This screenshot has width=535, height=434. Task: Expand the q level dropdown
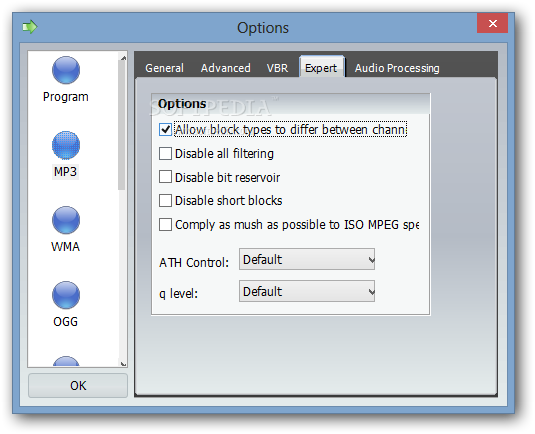307,291
